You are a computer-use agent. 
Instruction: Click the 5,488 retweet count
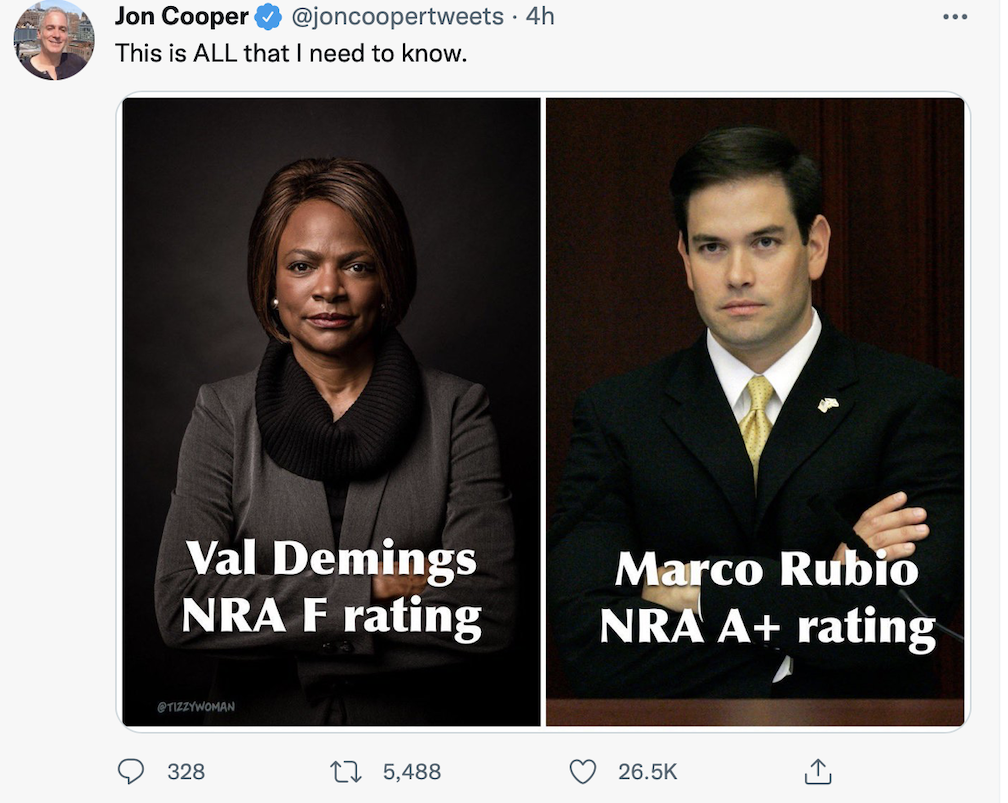pyautogui.click(x=412, y=771)
